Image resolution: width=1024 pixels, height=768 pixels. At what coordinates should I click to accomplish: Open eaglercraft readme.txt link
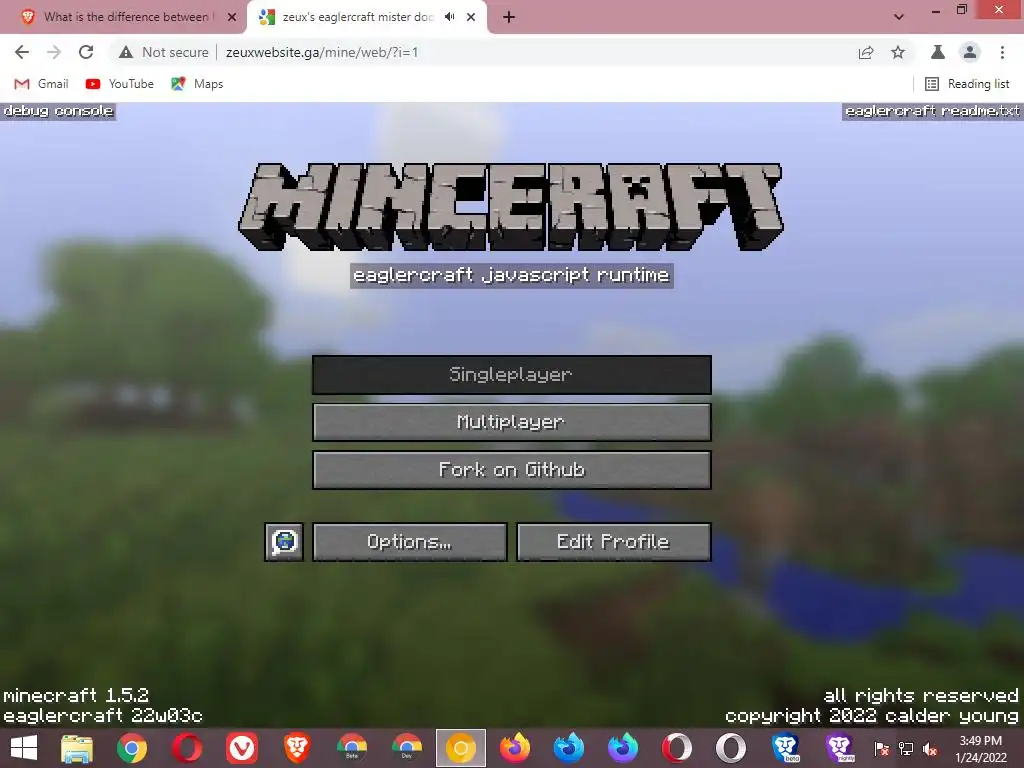(932, 111)
